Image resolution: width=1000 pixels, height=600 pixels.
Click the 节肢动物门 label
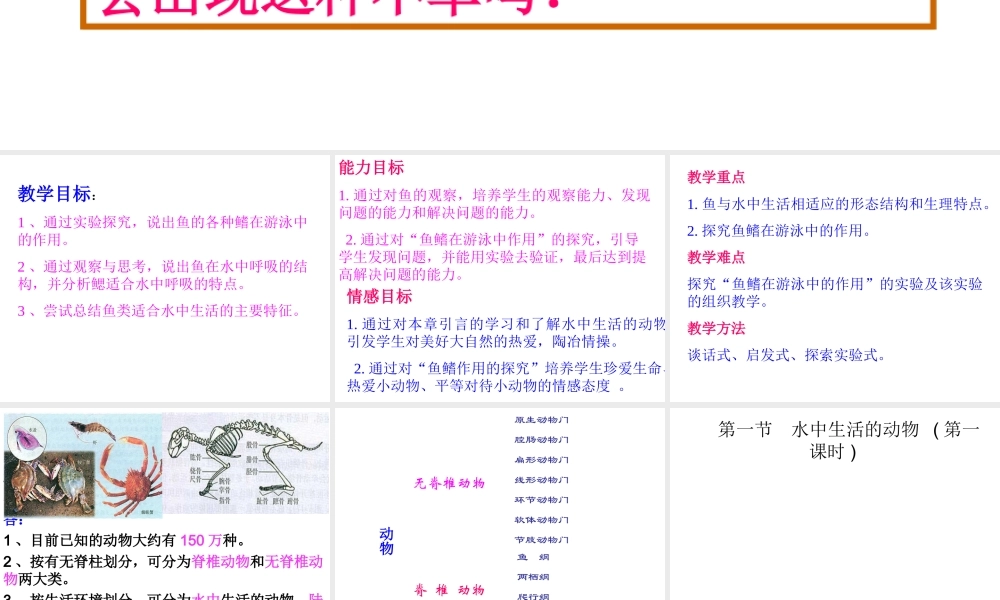click(541, 540)
